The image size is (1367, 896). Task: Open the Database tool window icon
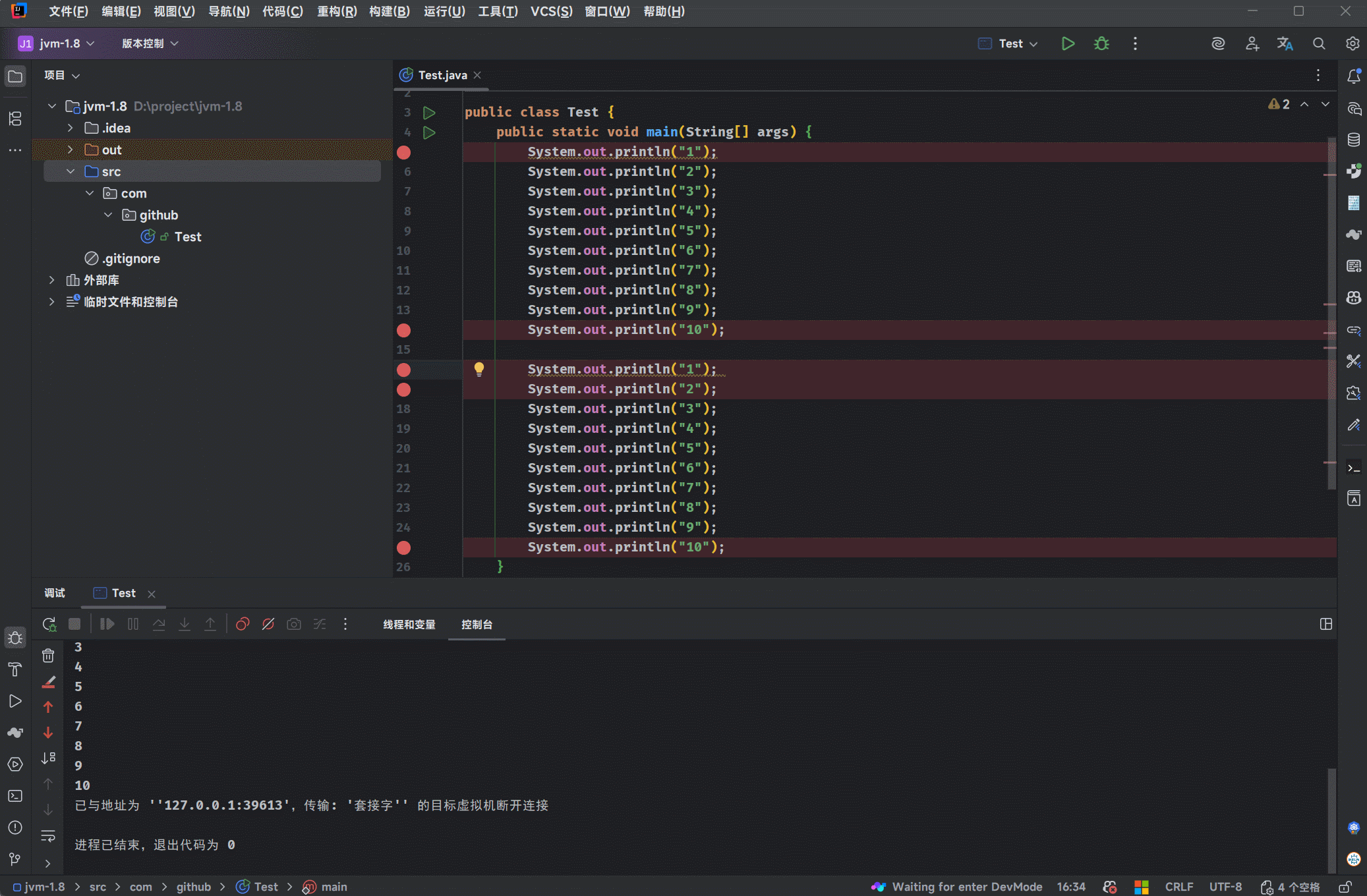pos(1354,140)
